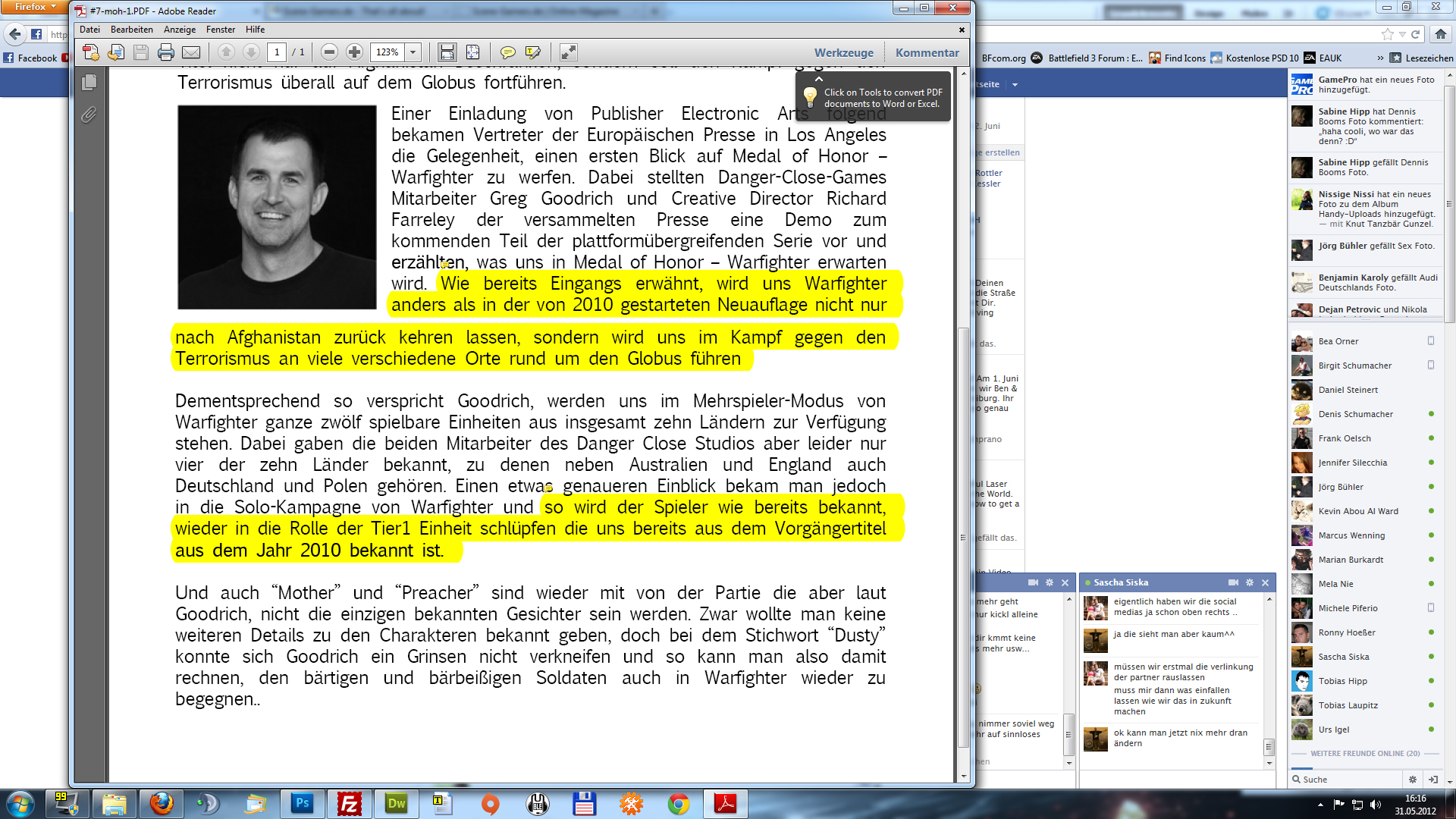Screen dimensions: 1456x819
Task: Start video call in Sascha Siska chat
Action: tap(1233, 582)
